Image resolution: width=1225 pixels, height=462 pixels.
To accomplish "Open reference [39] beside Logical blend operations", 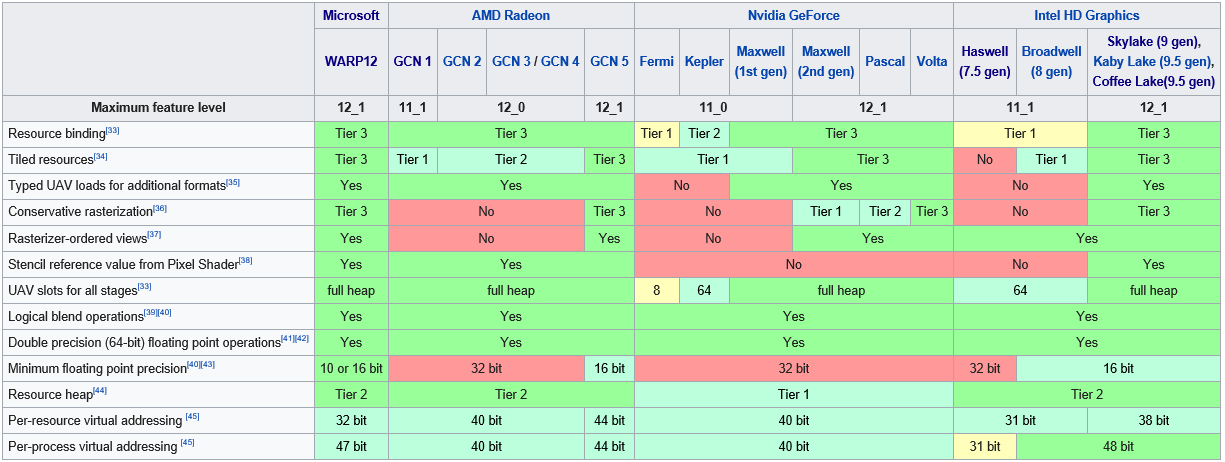I will tap(151, 313).
